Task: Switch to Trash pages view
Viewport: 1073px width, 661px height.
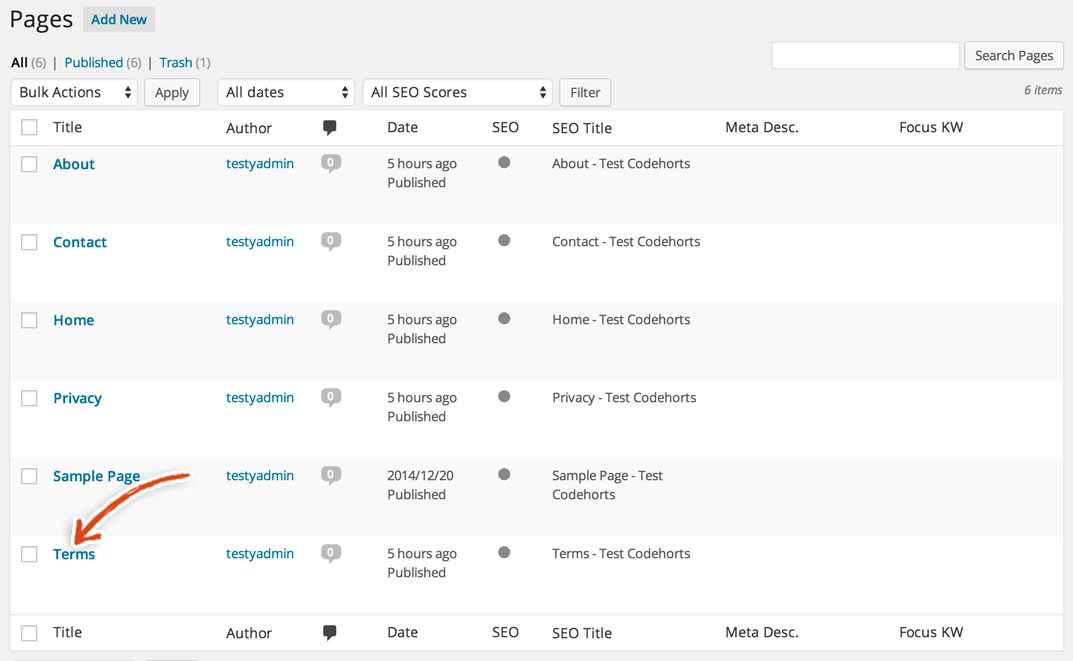Action: click(x=176, y=63)
